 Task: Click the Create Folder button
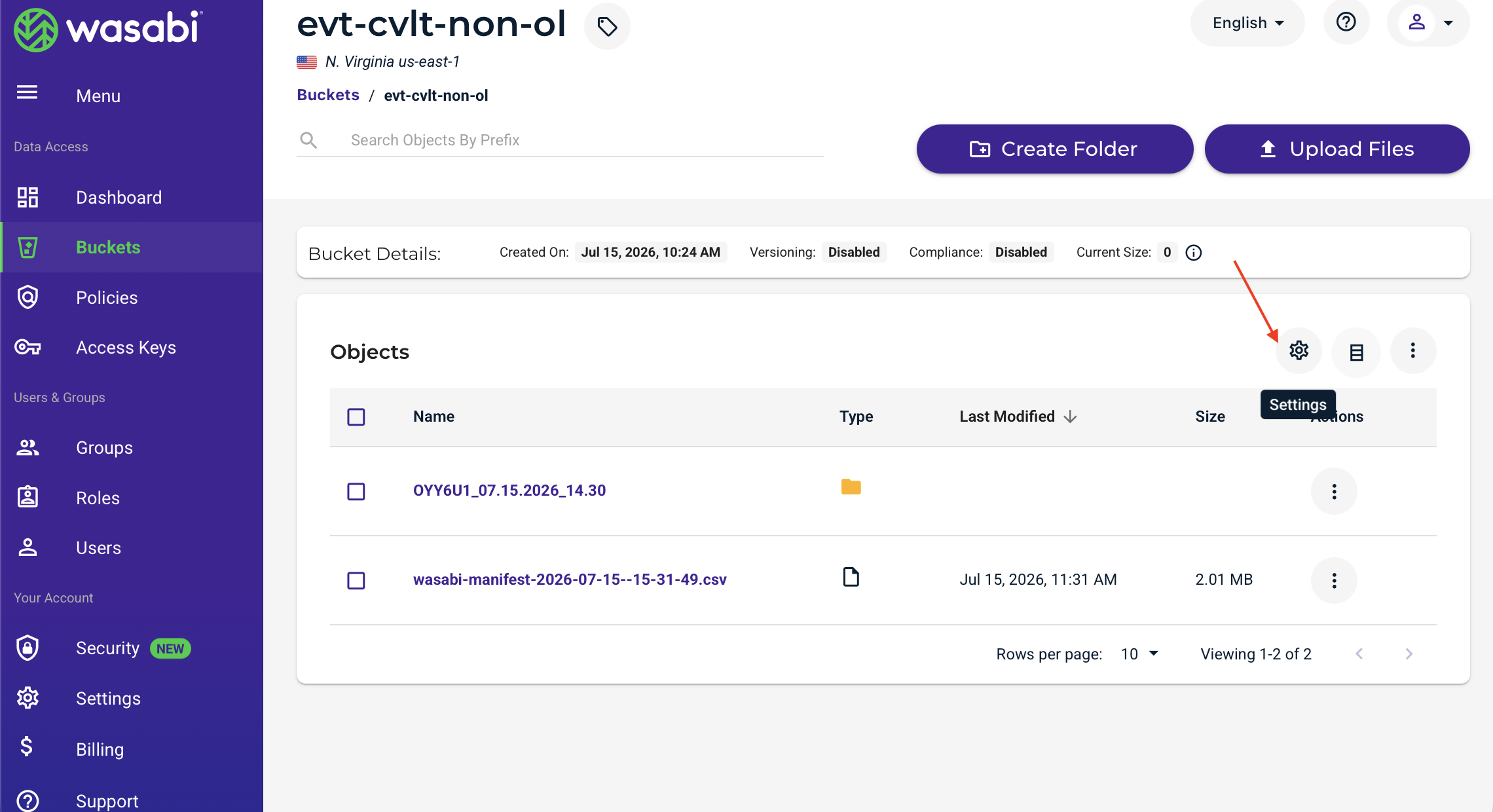click(1055, 149)
